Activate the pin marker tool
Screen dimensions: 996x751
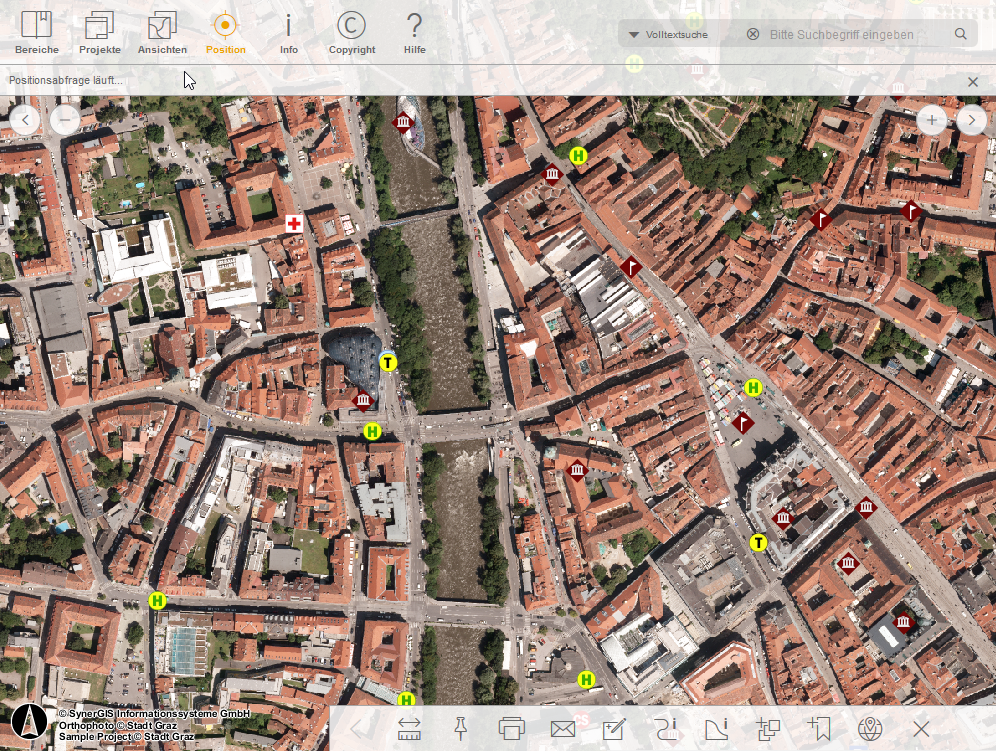tap(462, 730)
